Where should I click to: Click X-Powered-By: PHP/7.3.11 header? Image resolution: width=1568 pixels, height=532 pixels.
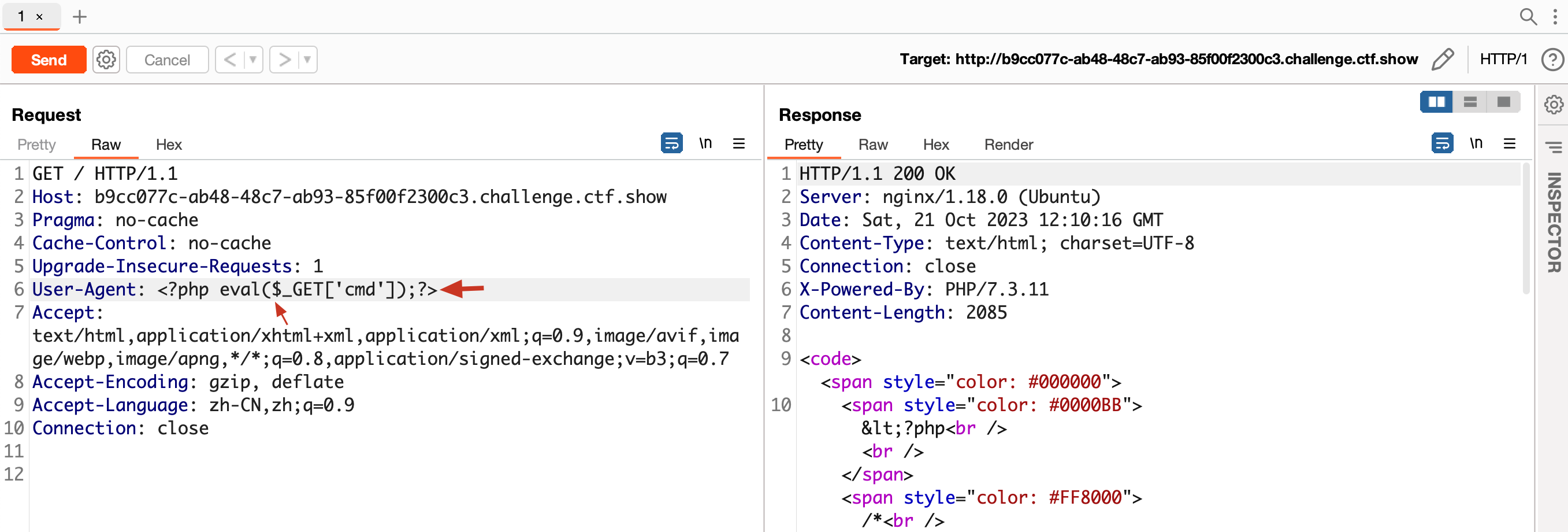coord(923,290)
